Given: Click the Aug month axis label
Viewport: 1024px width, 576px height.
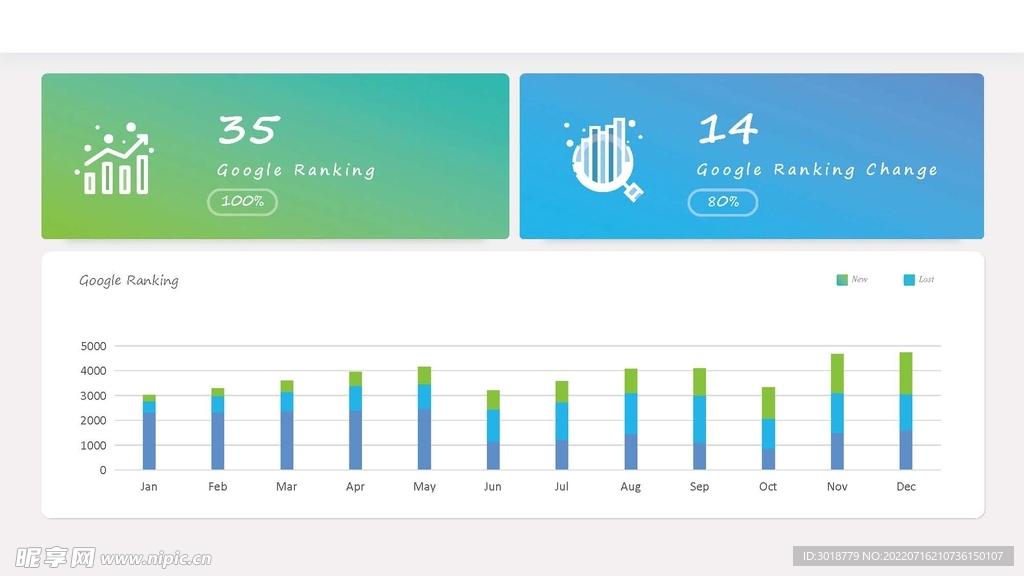Looking at the screenshot, I should tap(630, 487).
